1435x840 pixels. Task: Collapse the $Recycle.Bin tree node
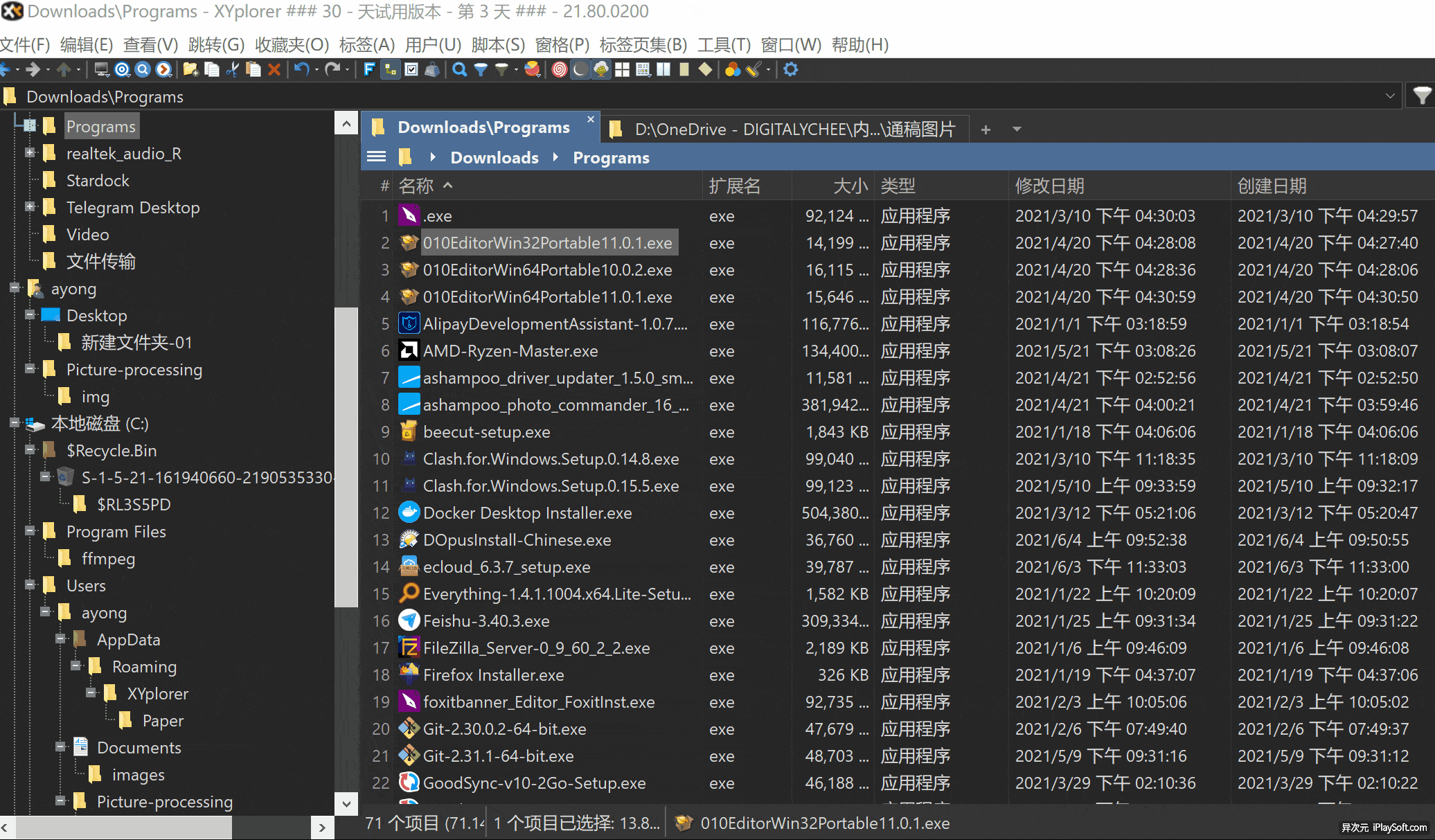30,449
